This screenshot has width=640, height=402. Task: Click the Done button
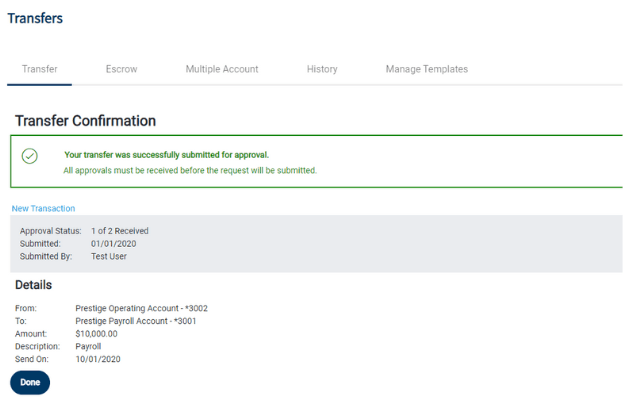pos(30,382)
